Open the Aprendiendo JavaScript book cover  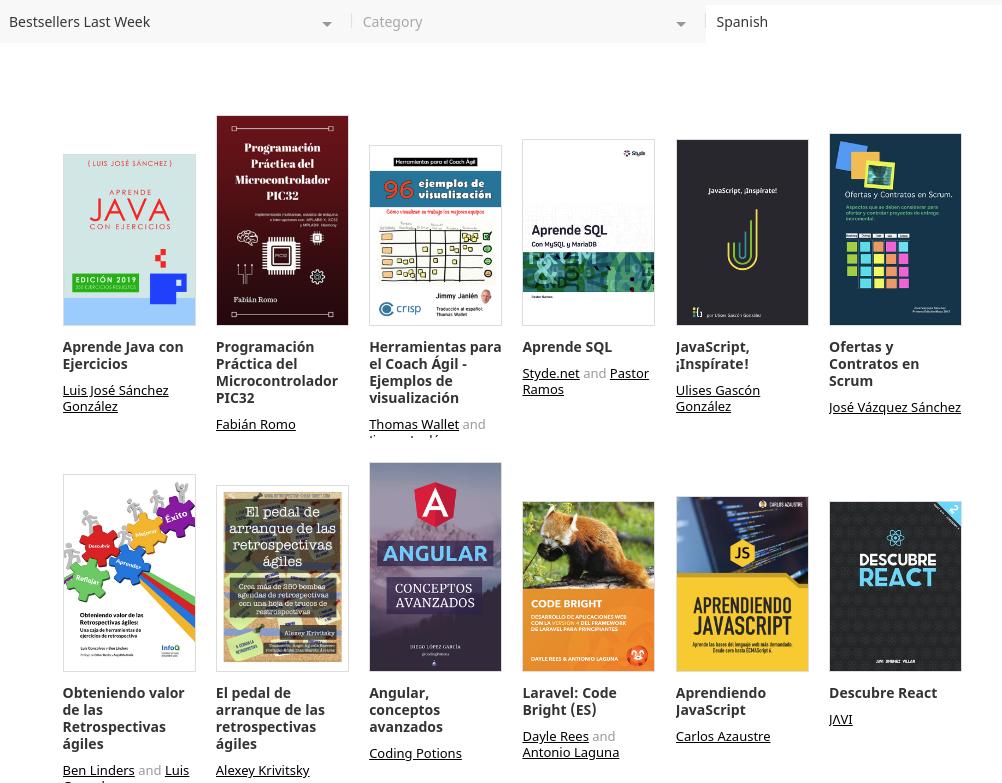click(742, 584)
